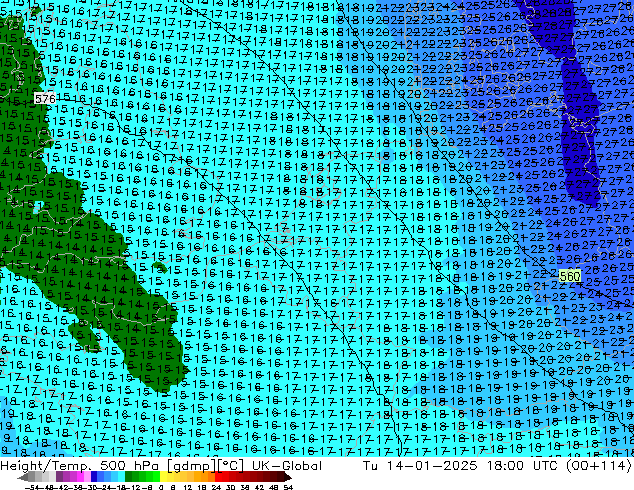The height and width of the screenshot is (490, 634).
Task: Click the yellow swatch in the color legend
Action: pyautogui.click(x=163, y=477)
